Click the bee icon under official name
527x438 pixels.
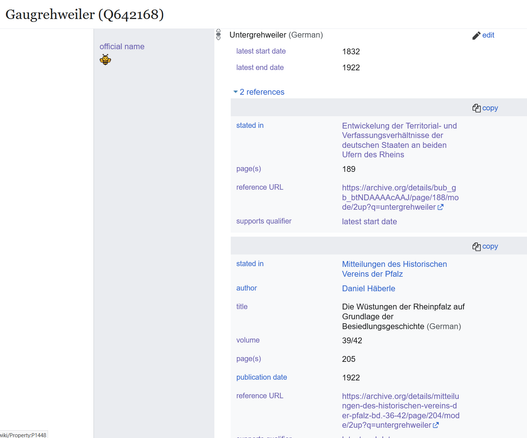coord(105,59)
